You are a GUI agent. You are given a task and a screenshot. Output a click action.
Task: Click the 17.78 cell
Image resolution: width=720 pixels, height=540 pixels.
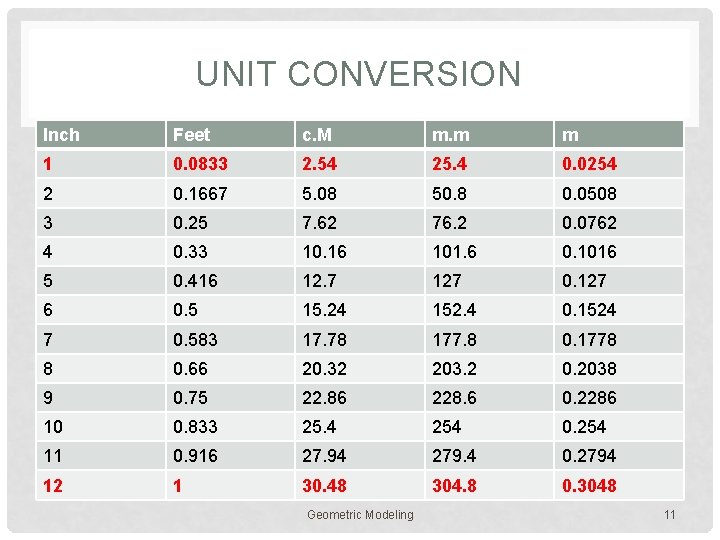324,339
